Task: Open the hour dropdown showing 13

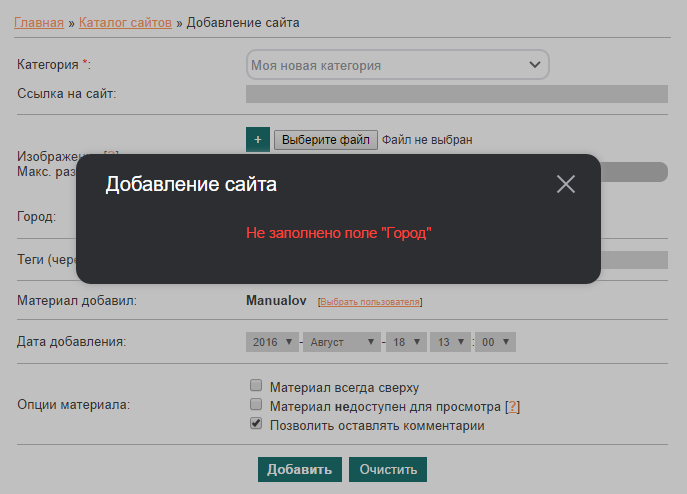Action: tap(450, 342)
